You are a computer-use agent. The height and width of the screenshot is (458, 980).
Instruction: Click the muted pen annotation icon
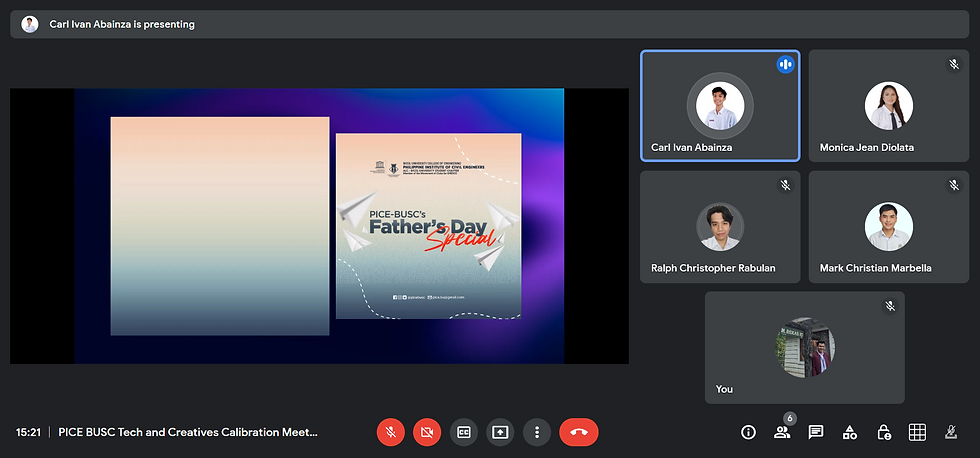pyautogui.click(x=951, y=432)
